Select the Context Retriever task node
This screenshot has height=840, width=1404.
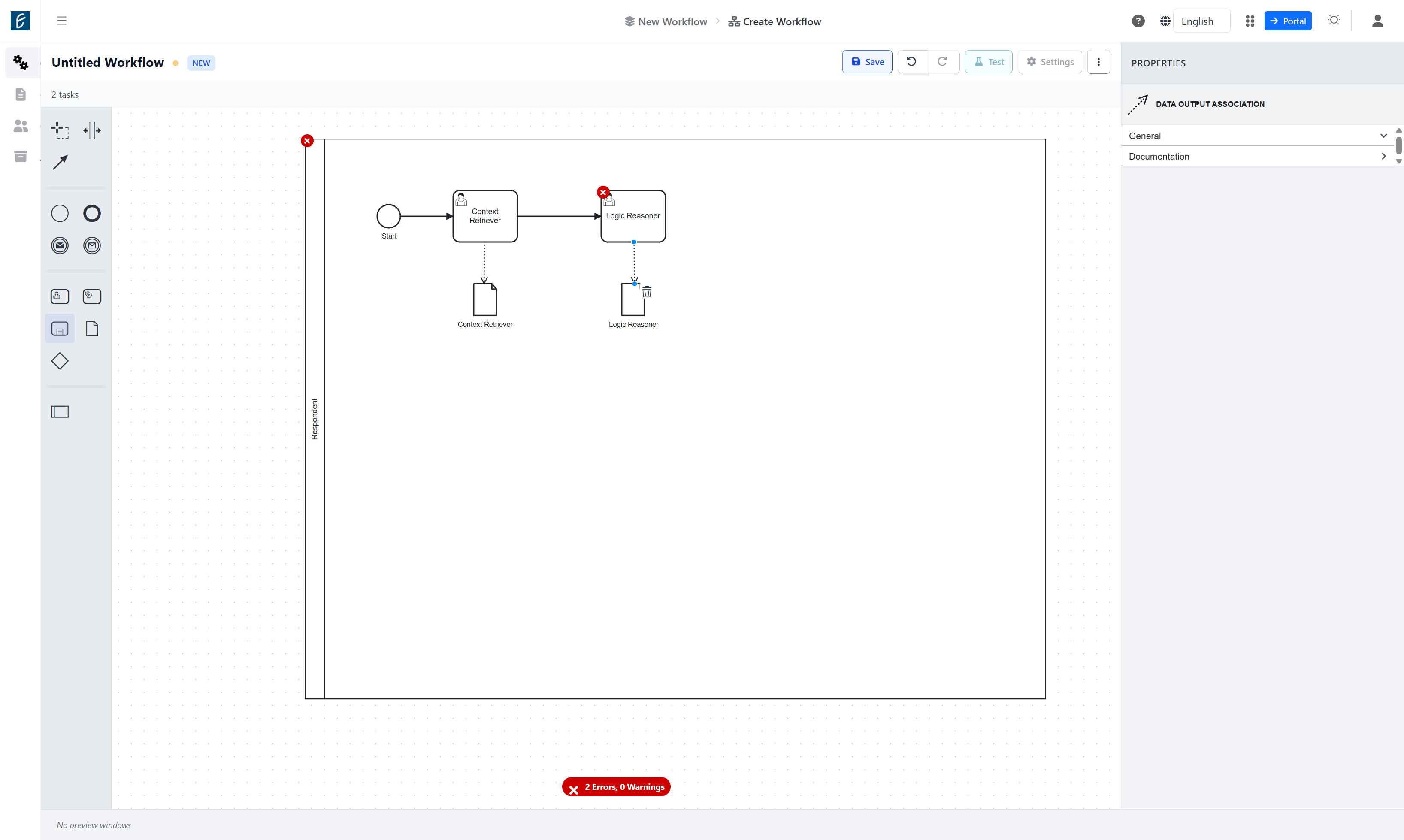pyautogui.click(x=485, y=216)
